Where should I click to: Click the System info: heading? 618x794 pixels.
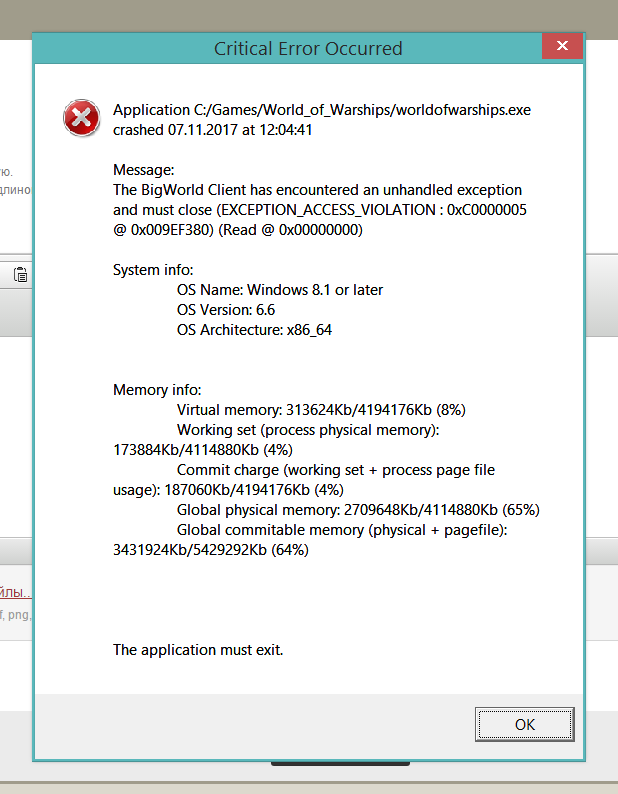[x=153, y=270]
